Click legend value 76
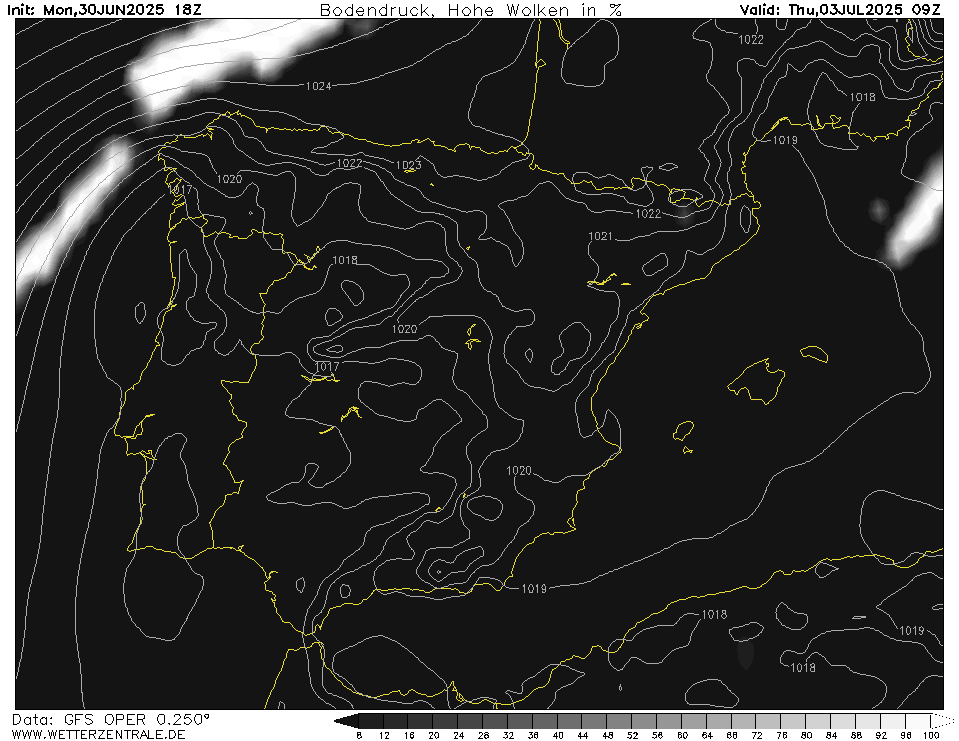This screenshot has height=741, width=959. 782,735
